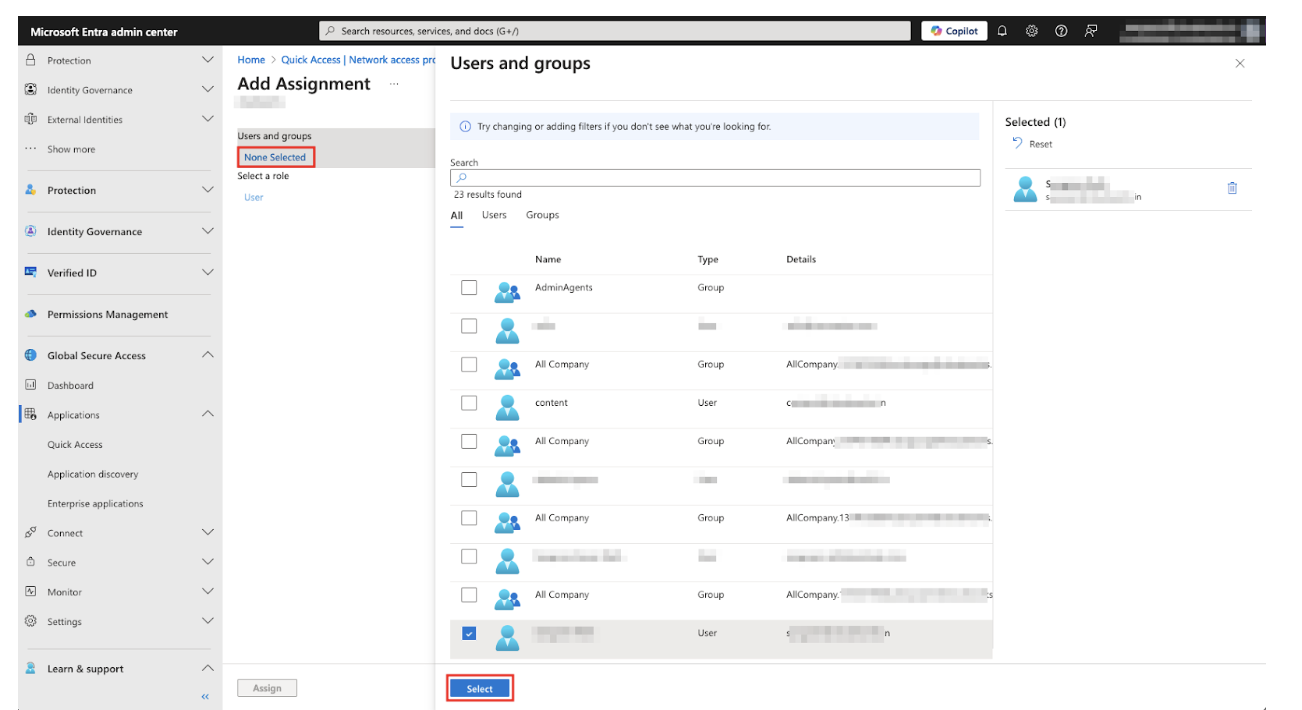Viewport: 1302px width, 710px height.
Task: Click the Assign button
Action: pyautogui.click(x=267, y=687)
